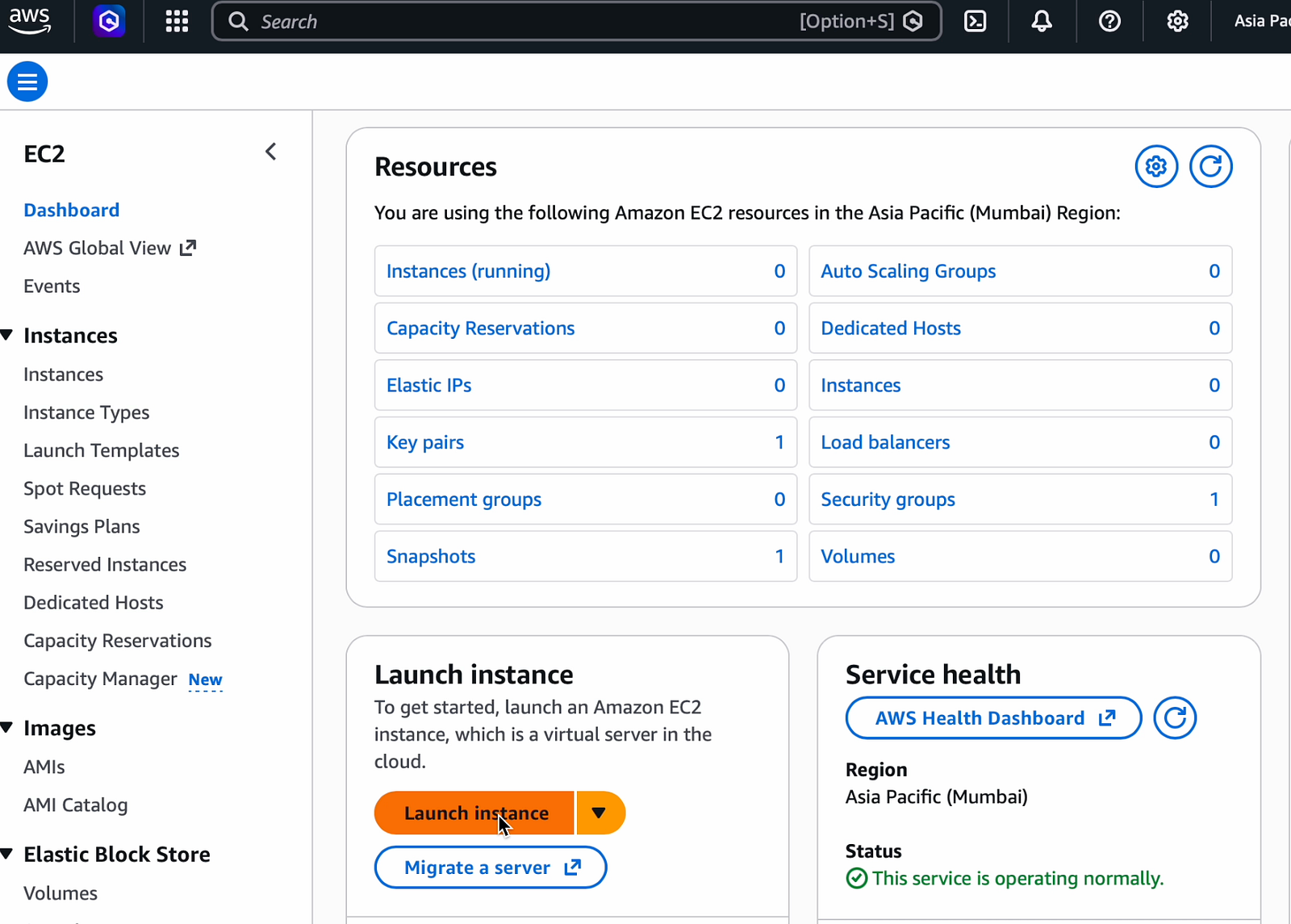Open AWS Global View link
The width and height of the screenshot is (1291, 924).
click(x=110, y=248)
